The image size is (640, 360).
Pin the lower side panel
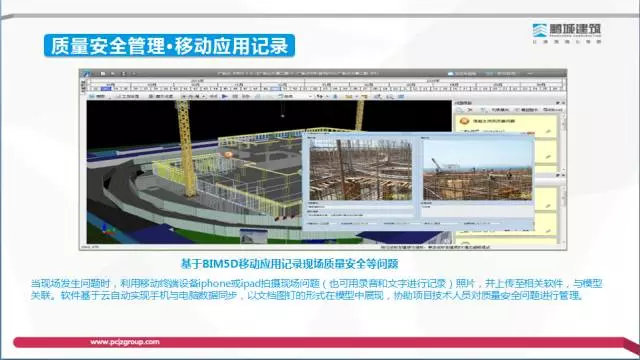point(558,175)
